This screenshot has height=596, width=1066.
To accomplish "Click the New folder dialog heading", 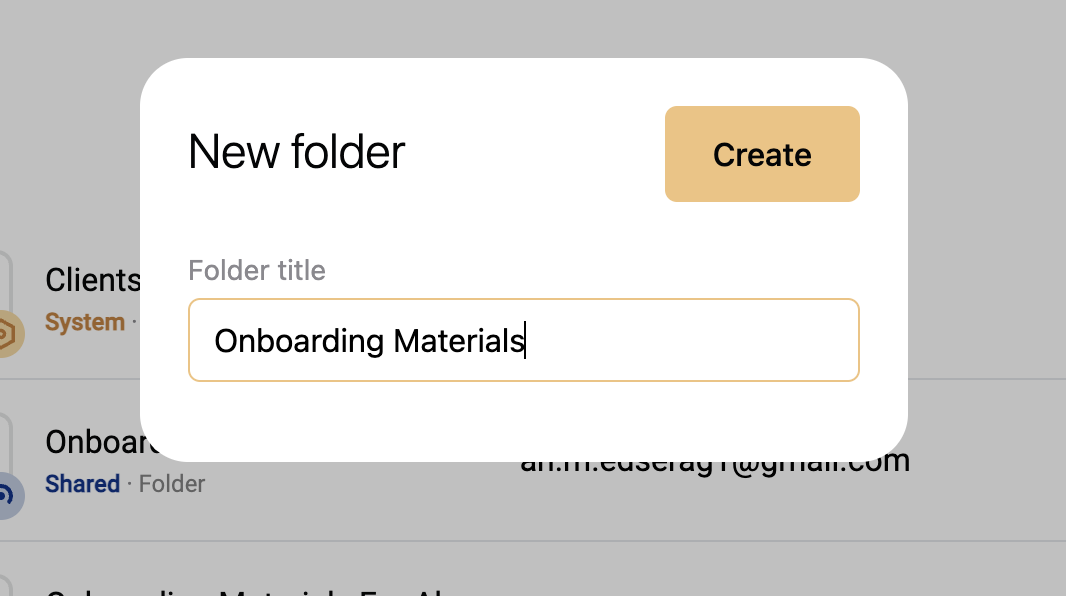I will [296, 152].
